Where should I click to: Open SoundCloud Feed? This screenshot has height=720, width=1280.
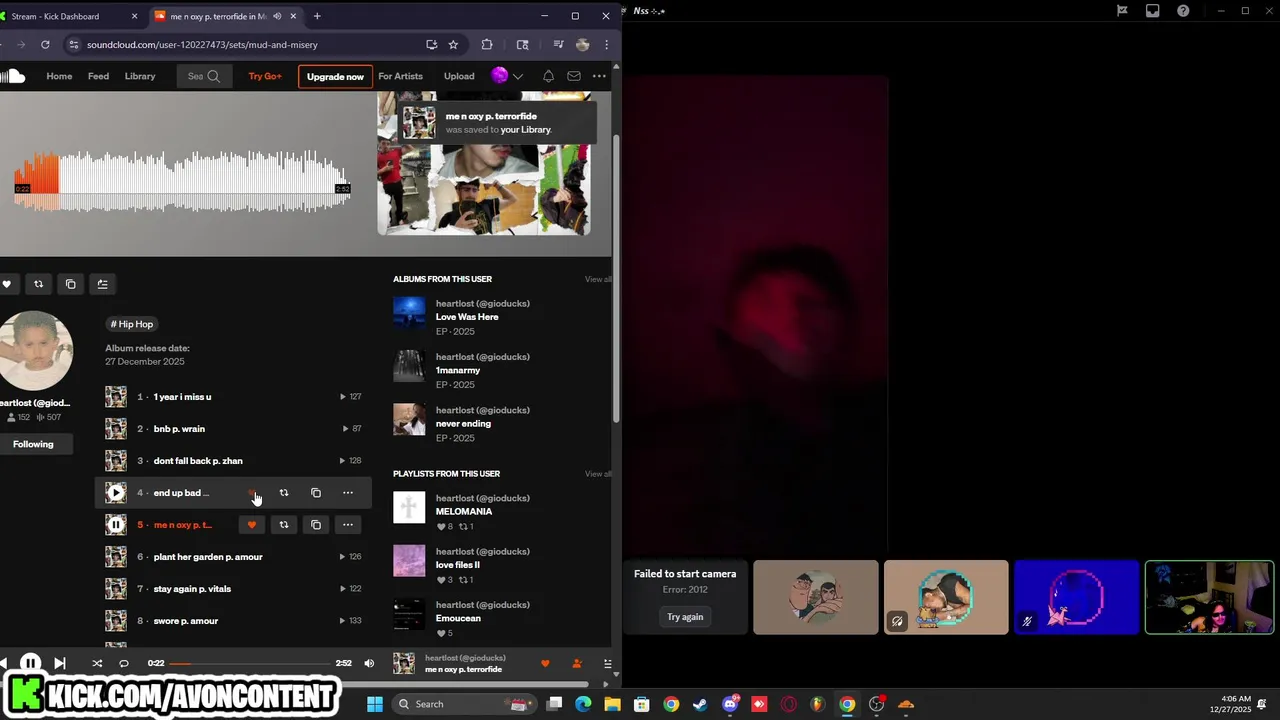[98, 76]
